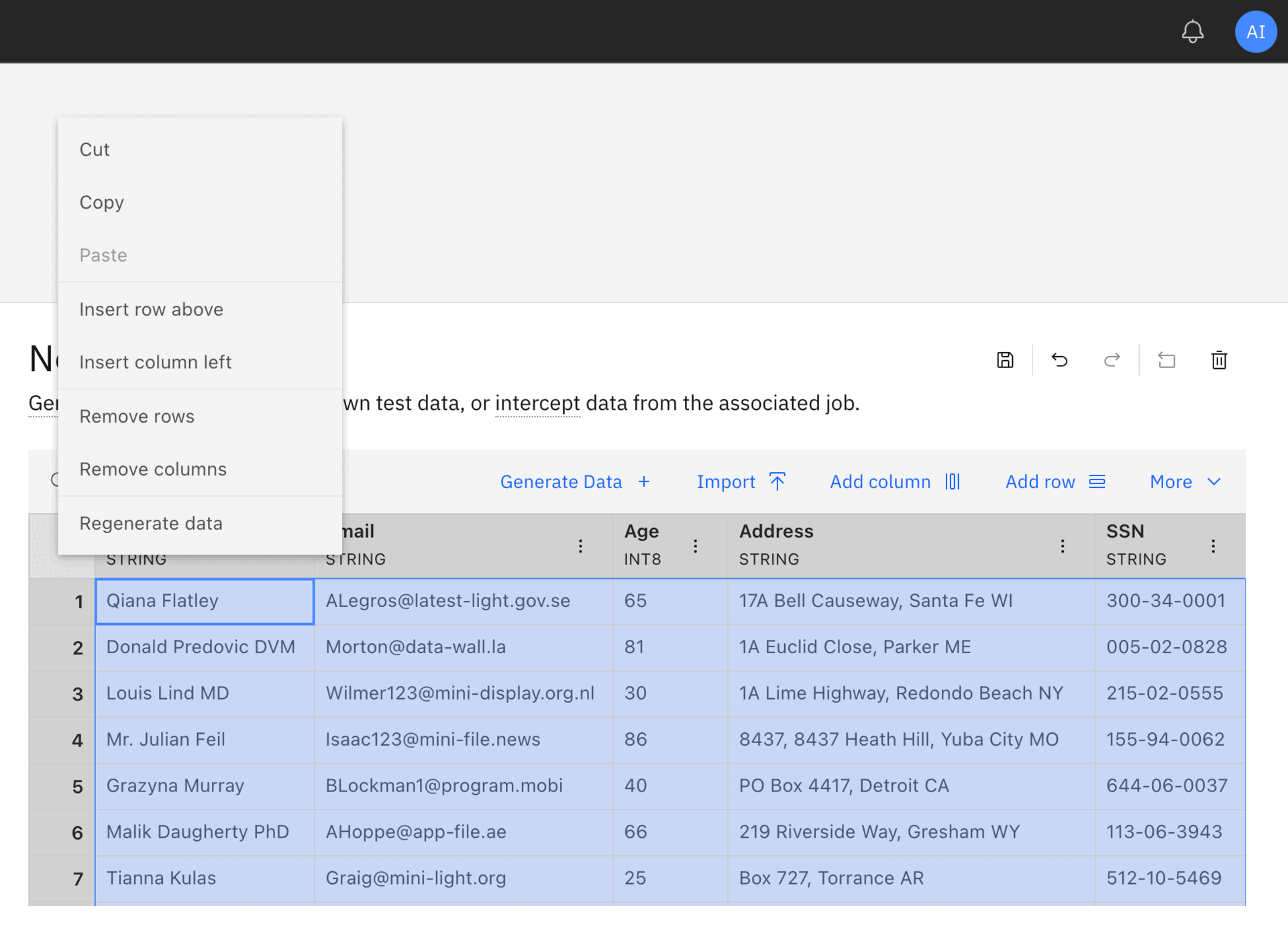The height and width of the screenshot is (951, 1288).
Task: Select row 4 by its row number
Action: (x=77, y=740)
